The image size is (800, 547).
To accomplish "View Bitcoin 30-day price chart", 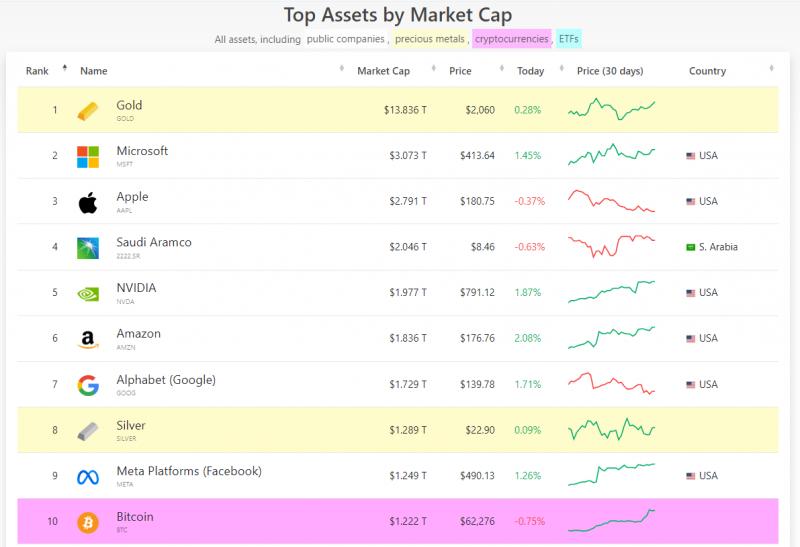I will point(611,520).
